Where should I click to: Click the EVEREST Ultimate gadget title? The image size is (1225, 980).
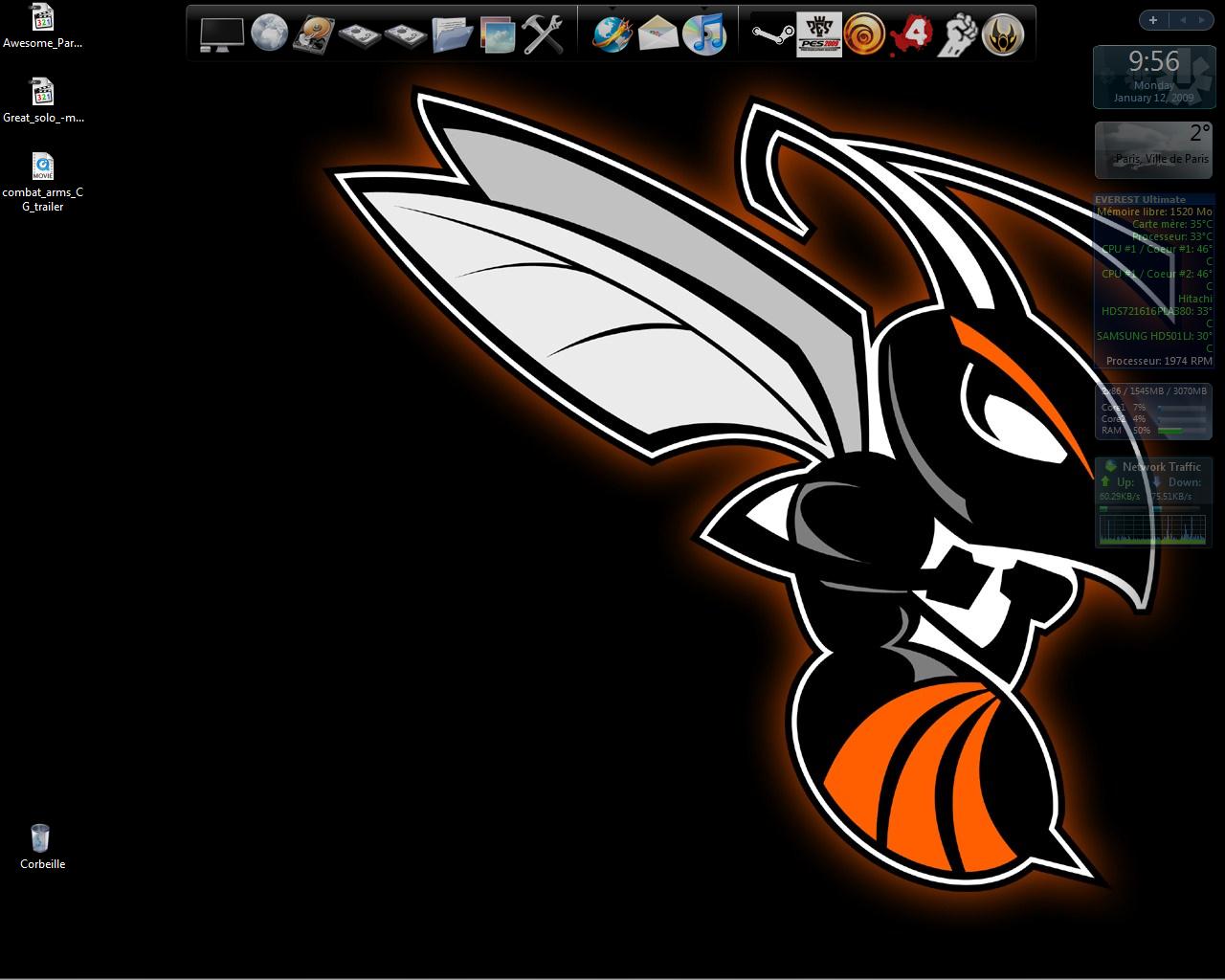click(1140, 199)
